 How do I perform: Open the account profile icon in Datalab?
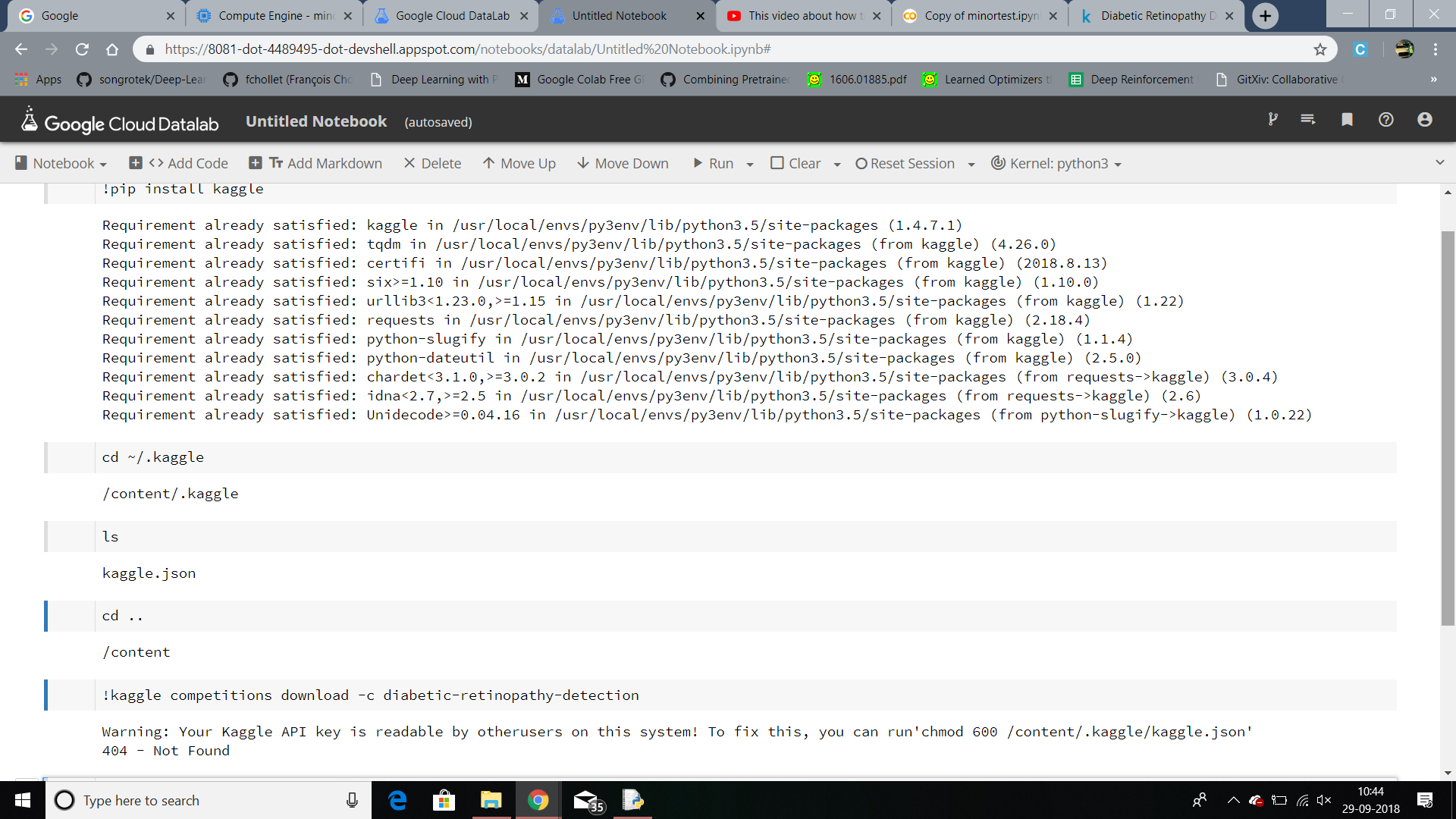(1423, 119)
